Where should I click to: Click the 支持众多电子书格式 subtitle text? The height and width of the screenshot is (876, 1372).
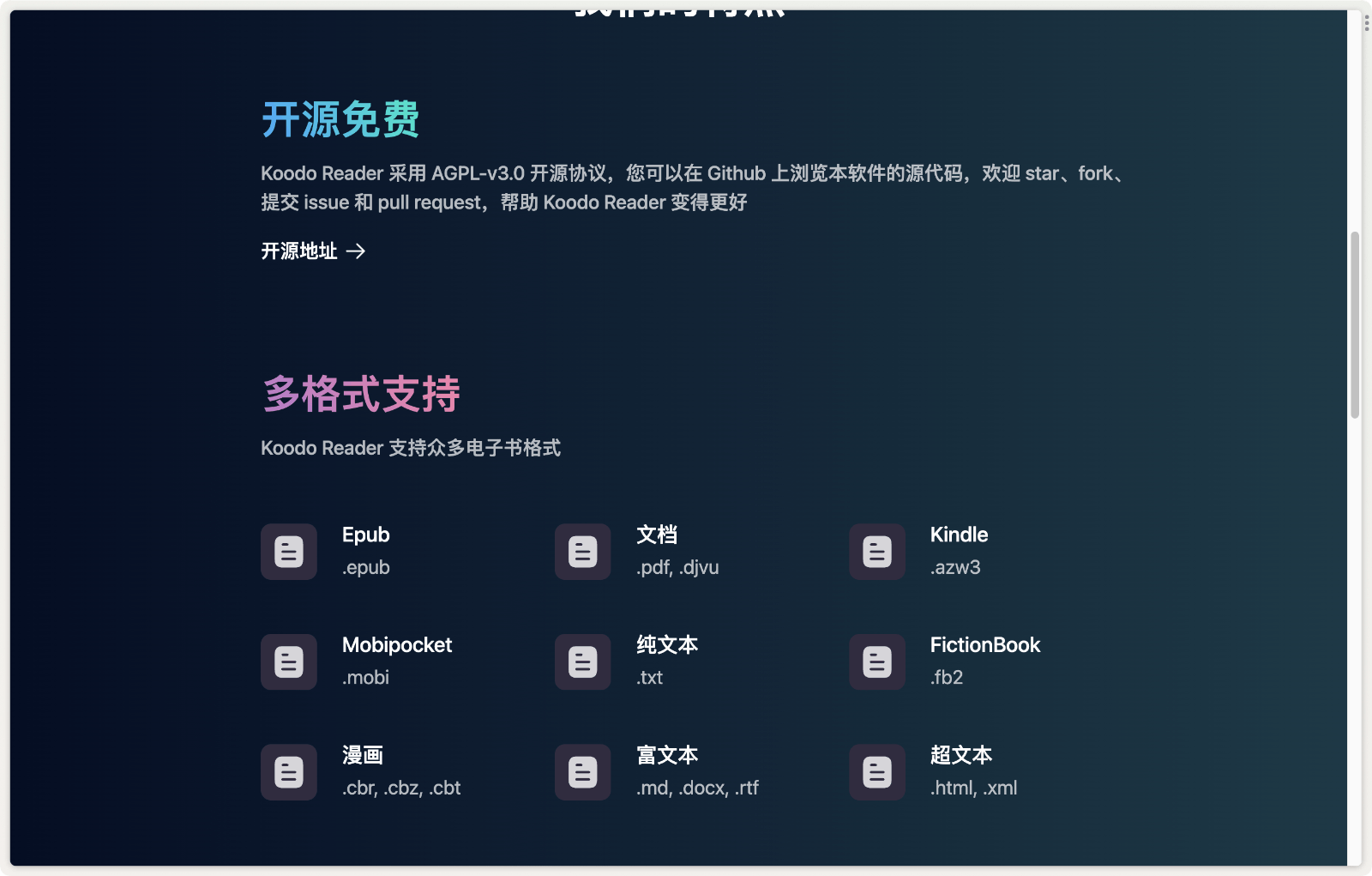pos(411,447)
